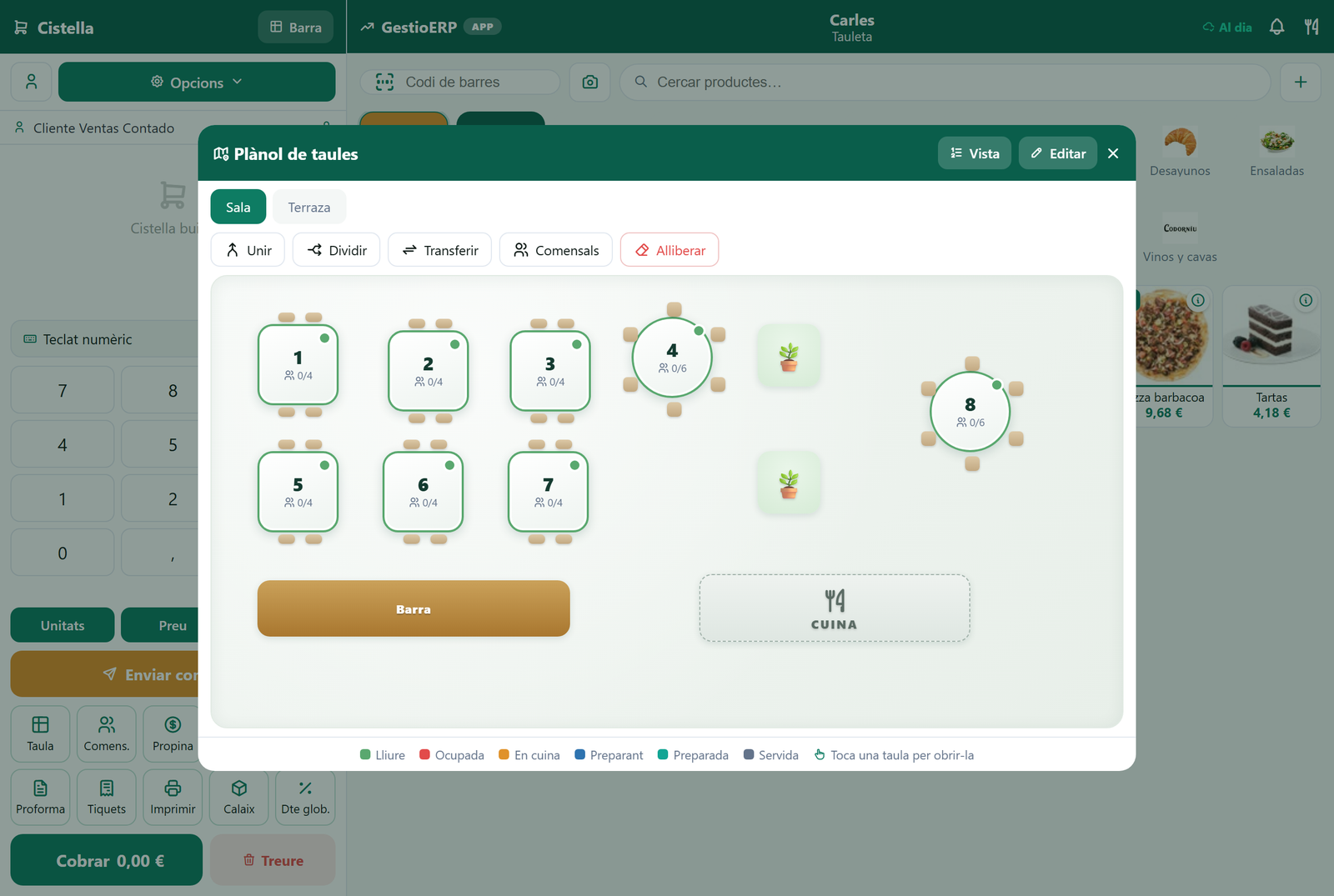Tap keypad digit 1

tap(63, 498)
